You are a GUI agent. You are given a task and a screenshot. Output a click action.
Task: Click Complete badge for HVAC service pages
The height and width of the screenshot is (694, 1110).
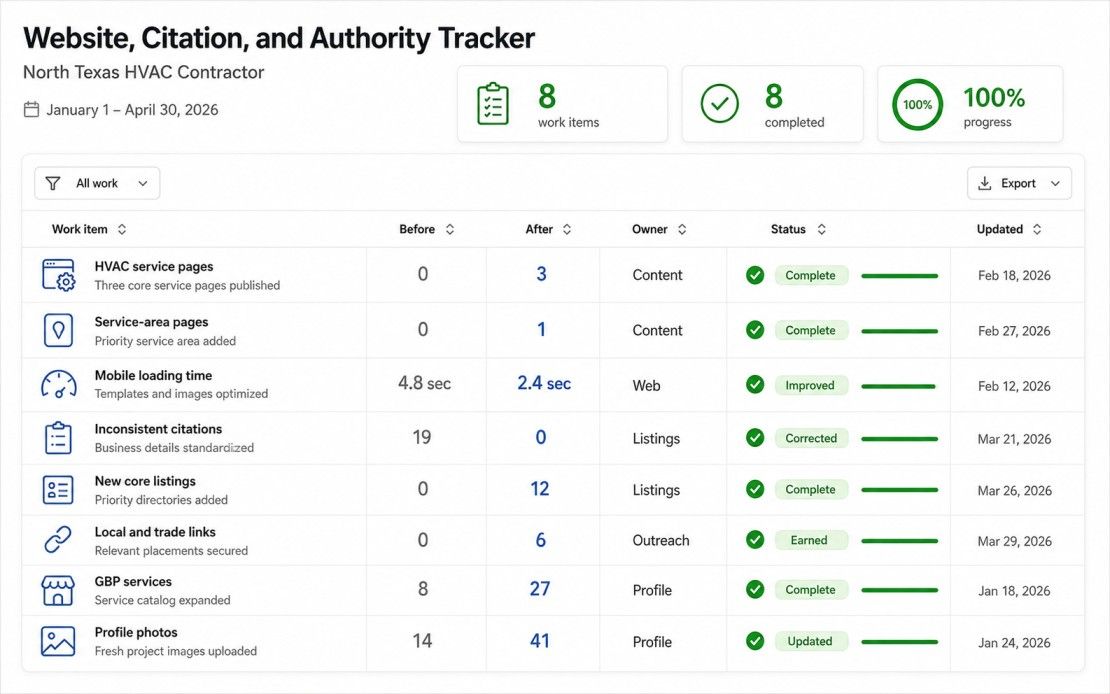click(x=811, y=275)
